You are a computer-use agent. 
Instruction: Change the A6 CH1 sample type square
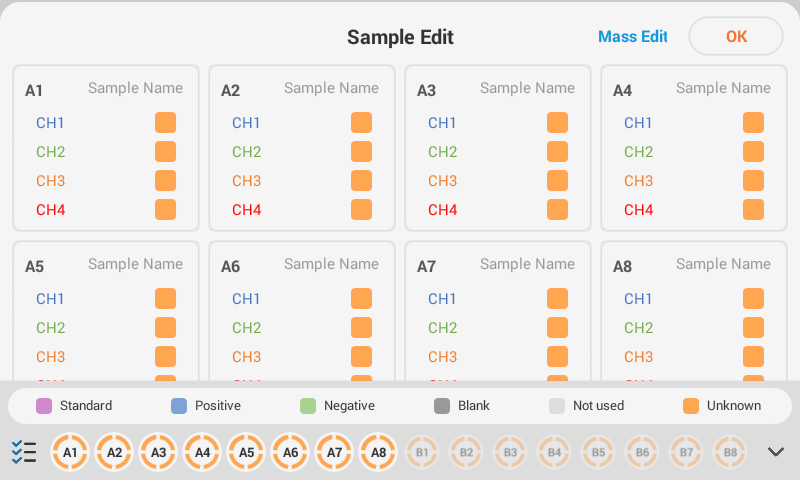point(361,299)
